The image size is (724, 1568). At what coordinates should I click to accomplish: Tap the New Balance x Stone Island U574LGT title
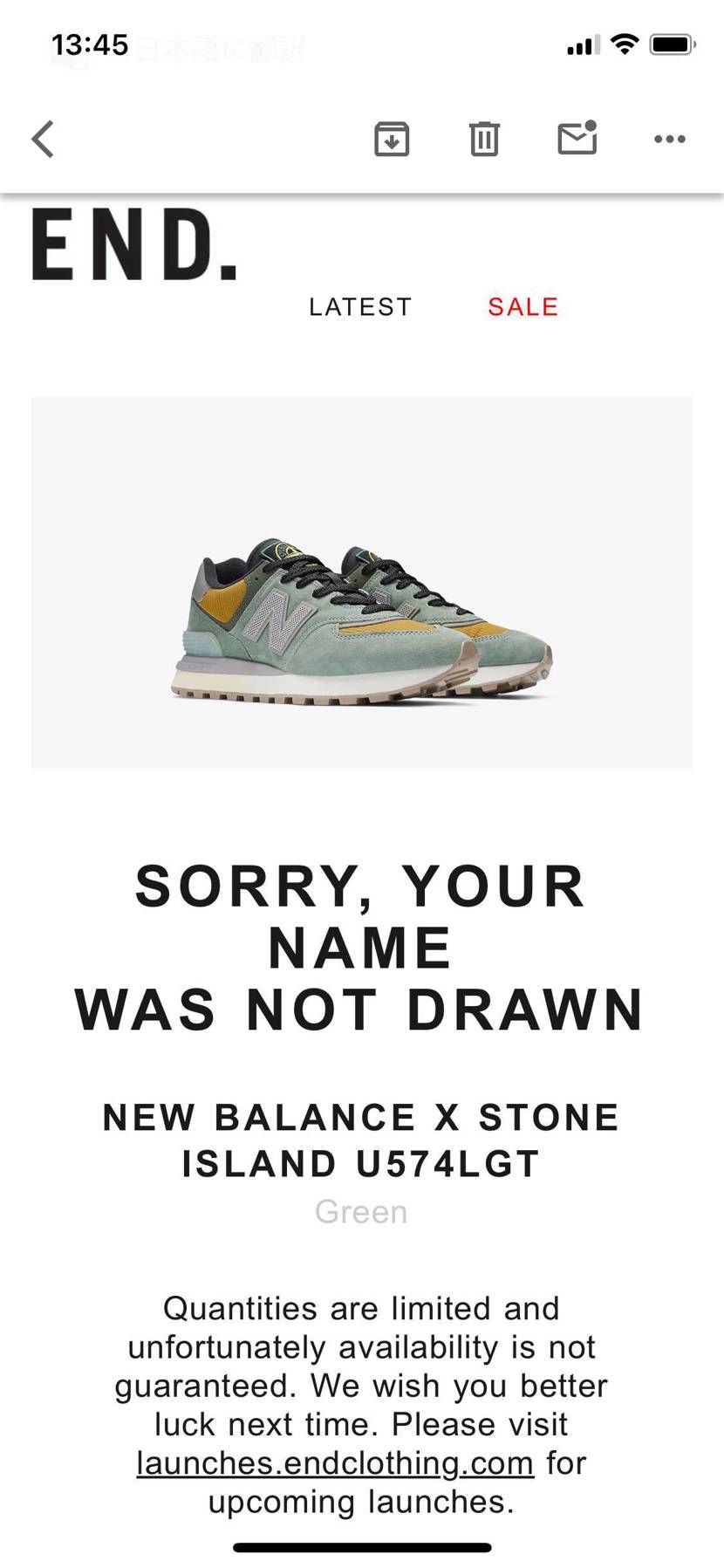pyautogui.click(x=361, y=1140)
